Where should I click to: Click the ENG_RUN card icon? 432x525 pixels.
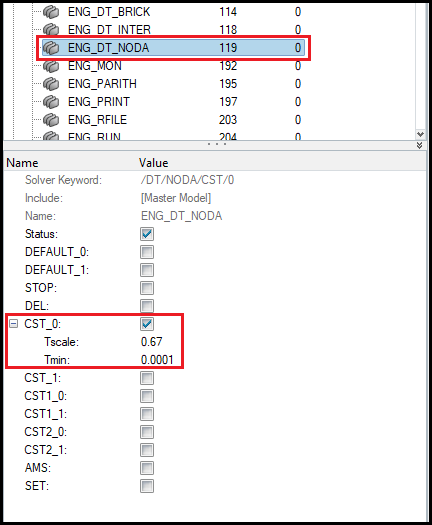click(x=51, y=136)
